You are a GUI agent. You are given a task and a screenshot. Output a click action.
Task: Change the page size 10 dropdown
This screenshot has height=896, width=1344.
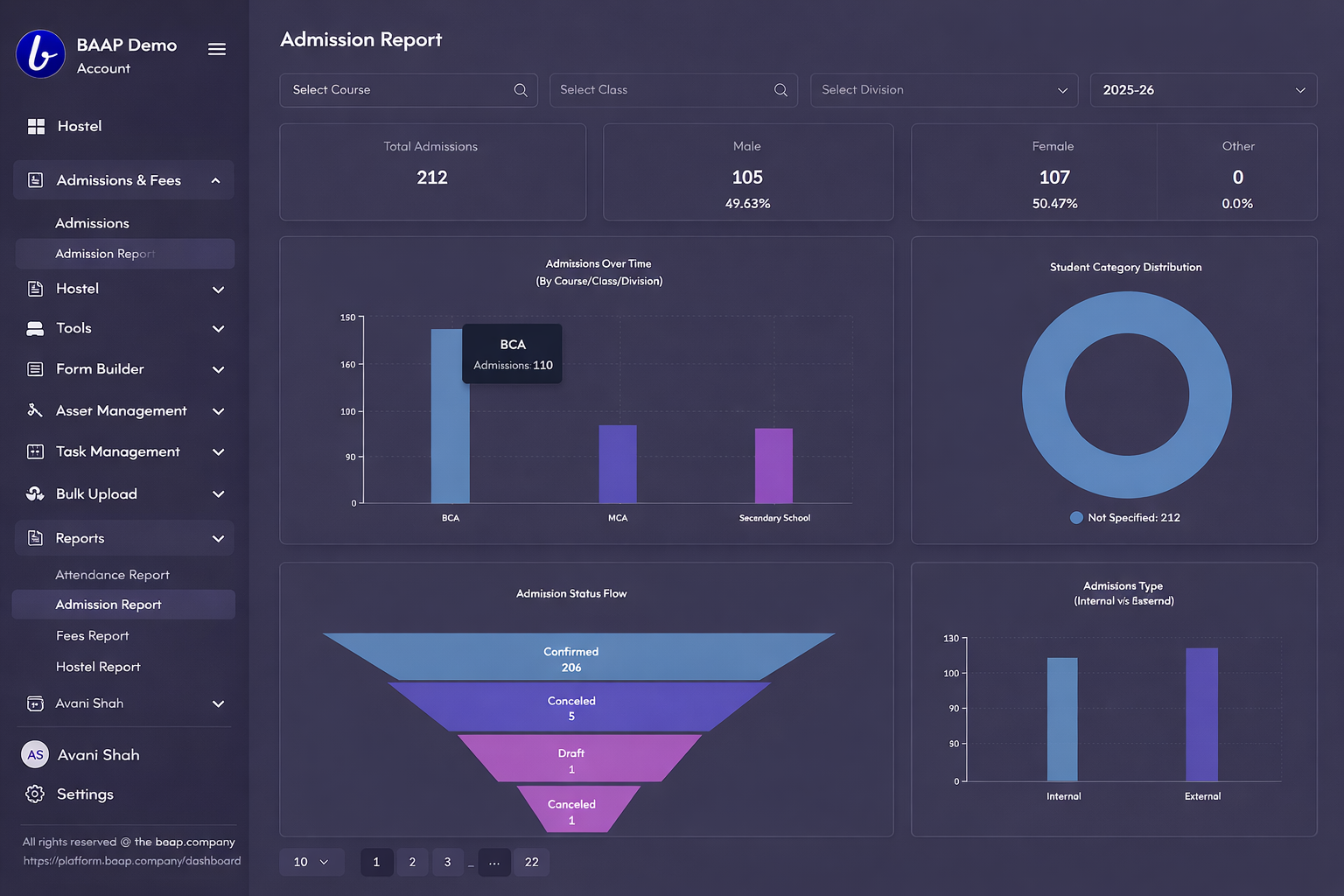[311, 862]
